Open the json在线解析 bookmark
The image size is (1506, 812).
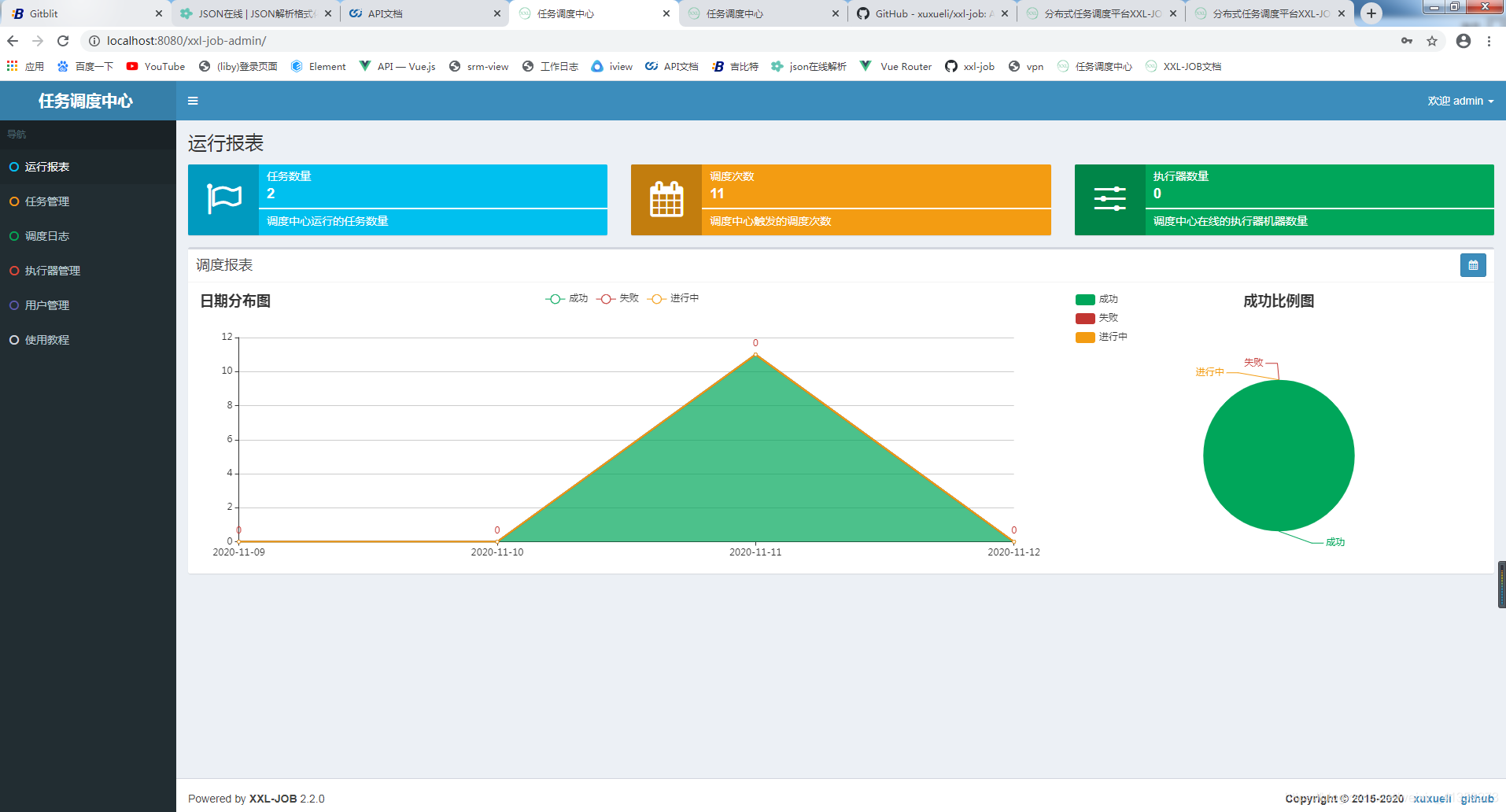pyautogui.click(x=809, y=67)
